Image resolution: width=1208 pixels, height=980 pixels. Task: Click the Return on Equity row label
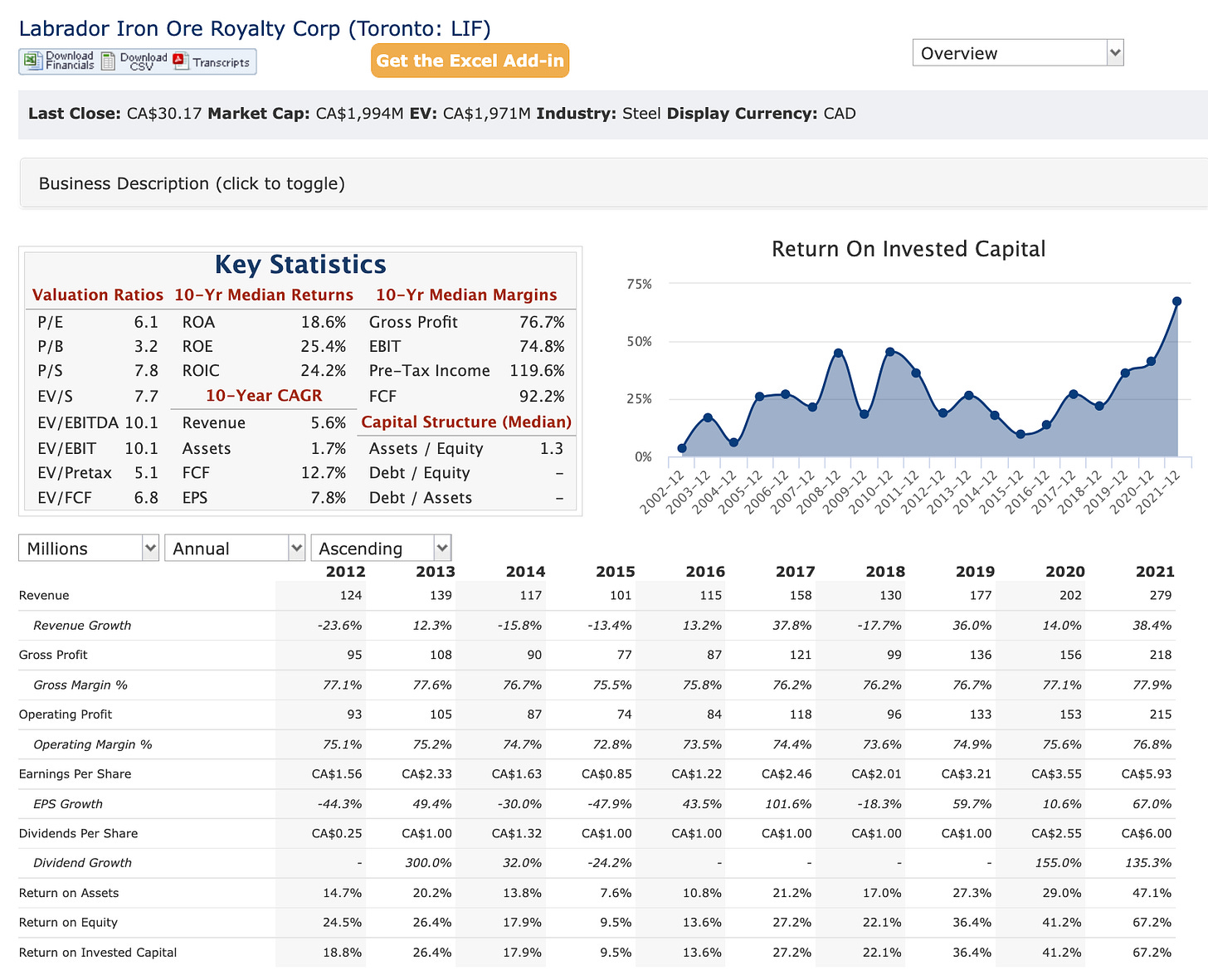(x=68, y=922)
